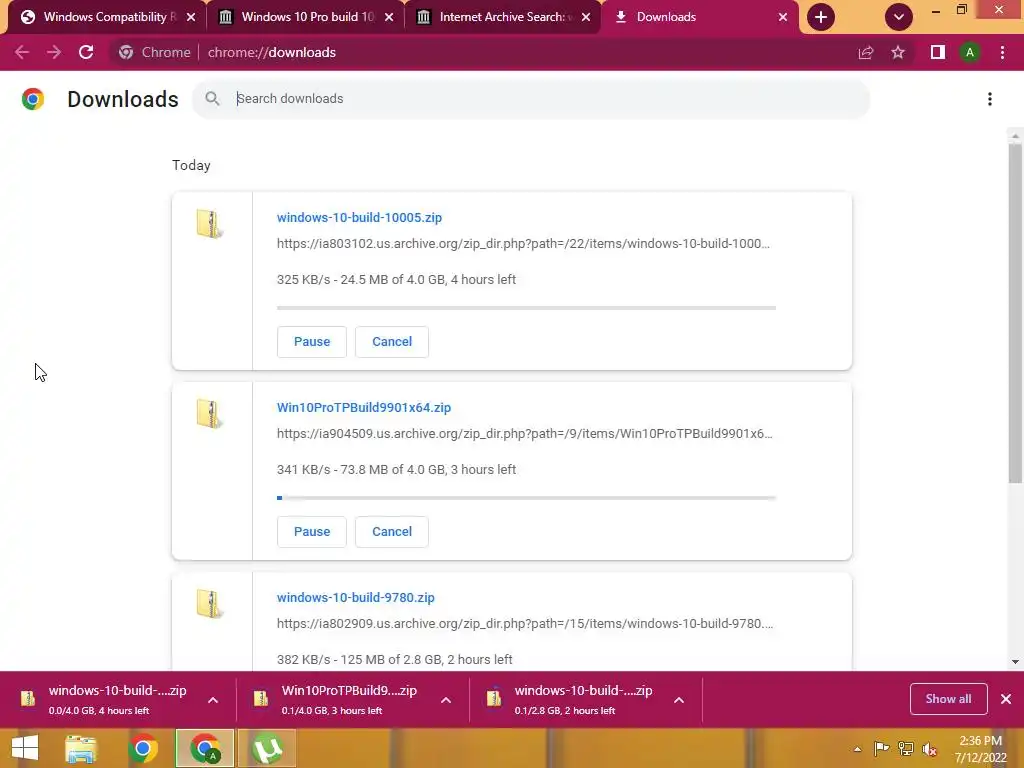1024x768 pixels.
Task: Click the Chrome logo beside Downloads
Action: (x=33, y=99)
